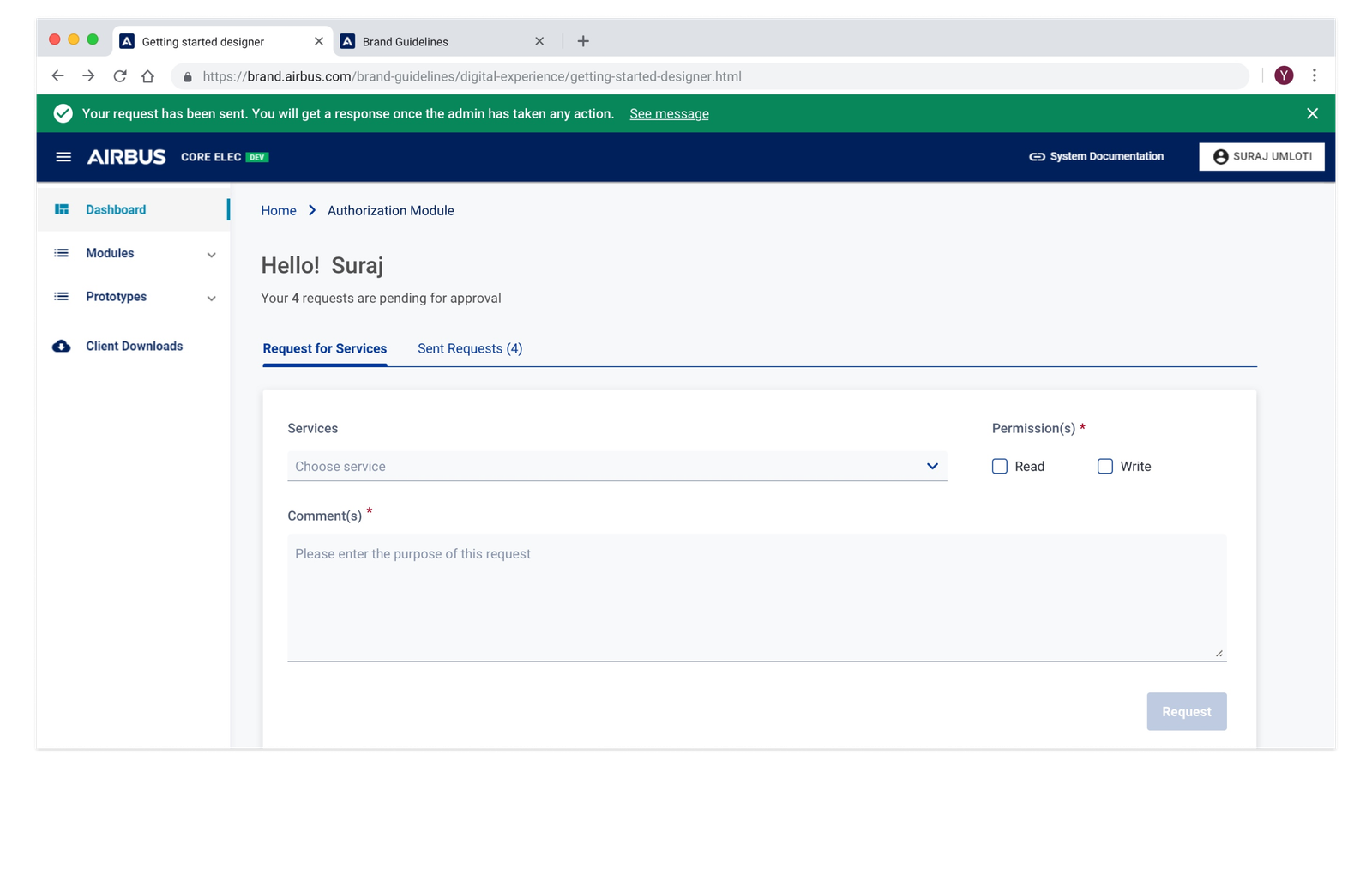
Task: Click the Airbus logo in header
Action: tap(126, 157)
